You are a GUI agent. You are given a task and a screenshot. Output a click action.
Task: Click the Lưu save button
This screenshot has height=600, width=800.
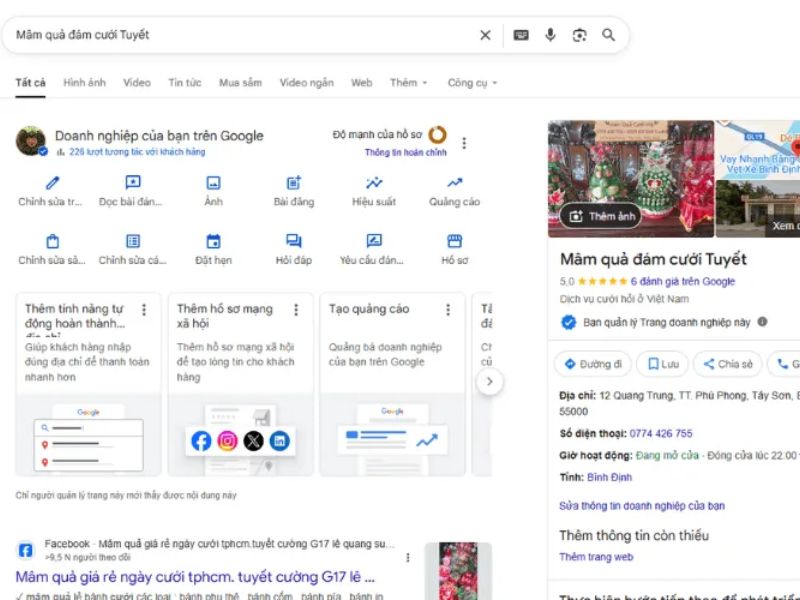coord(663,364)
